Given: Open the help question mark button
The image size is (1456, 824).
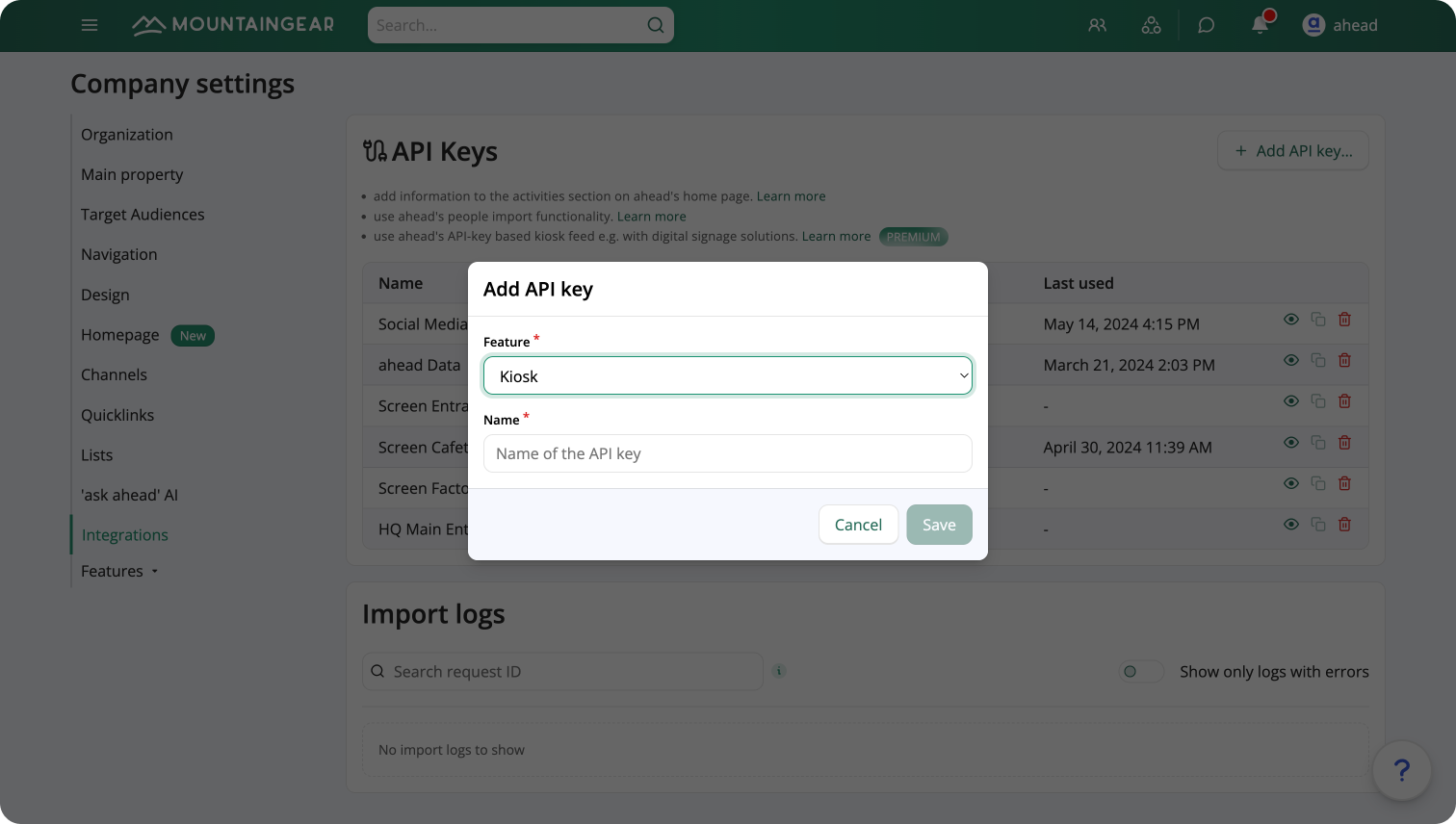Looking at the screenshot, I should click(1402, 770).
